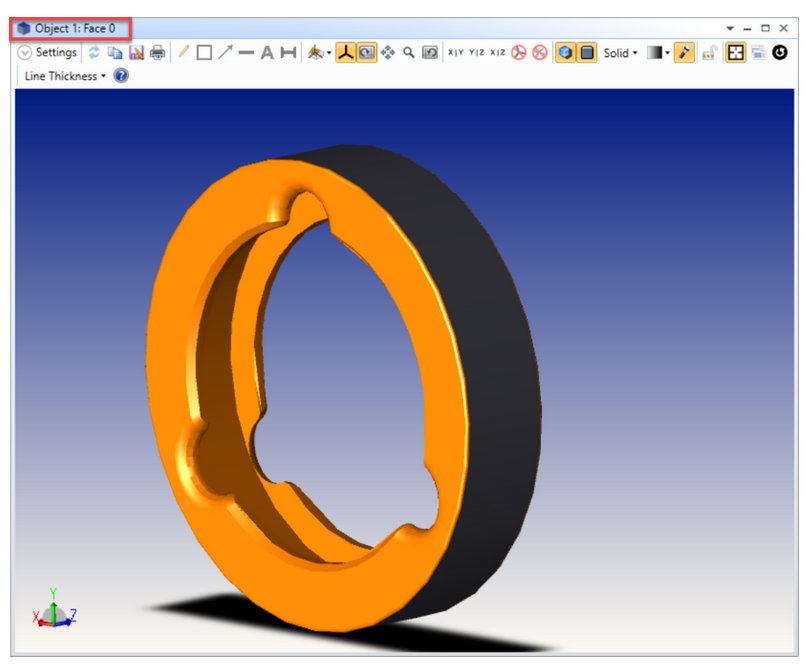Switch to the X|Y view

[455, 53]
